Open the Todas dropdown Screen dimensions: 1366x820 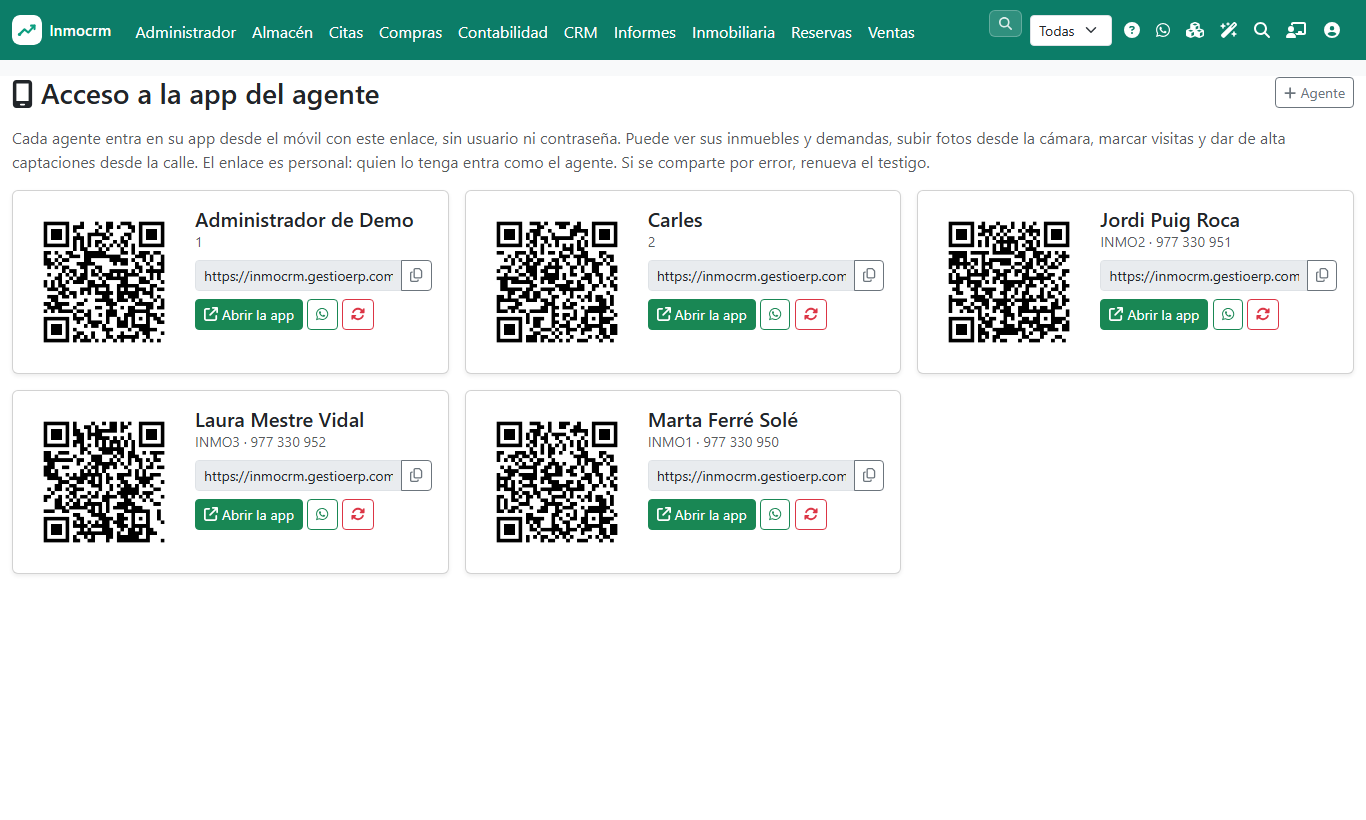(x=1071, y=31)
